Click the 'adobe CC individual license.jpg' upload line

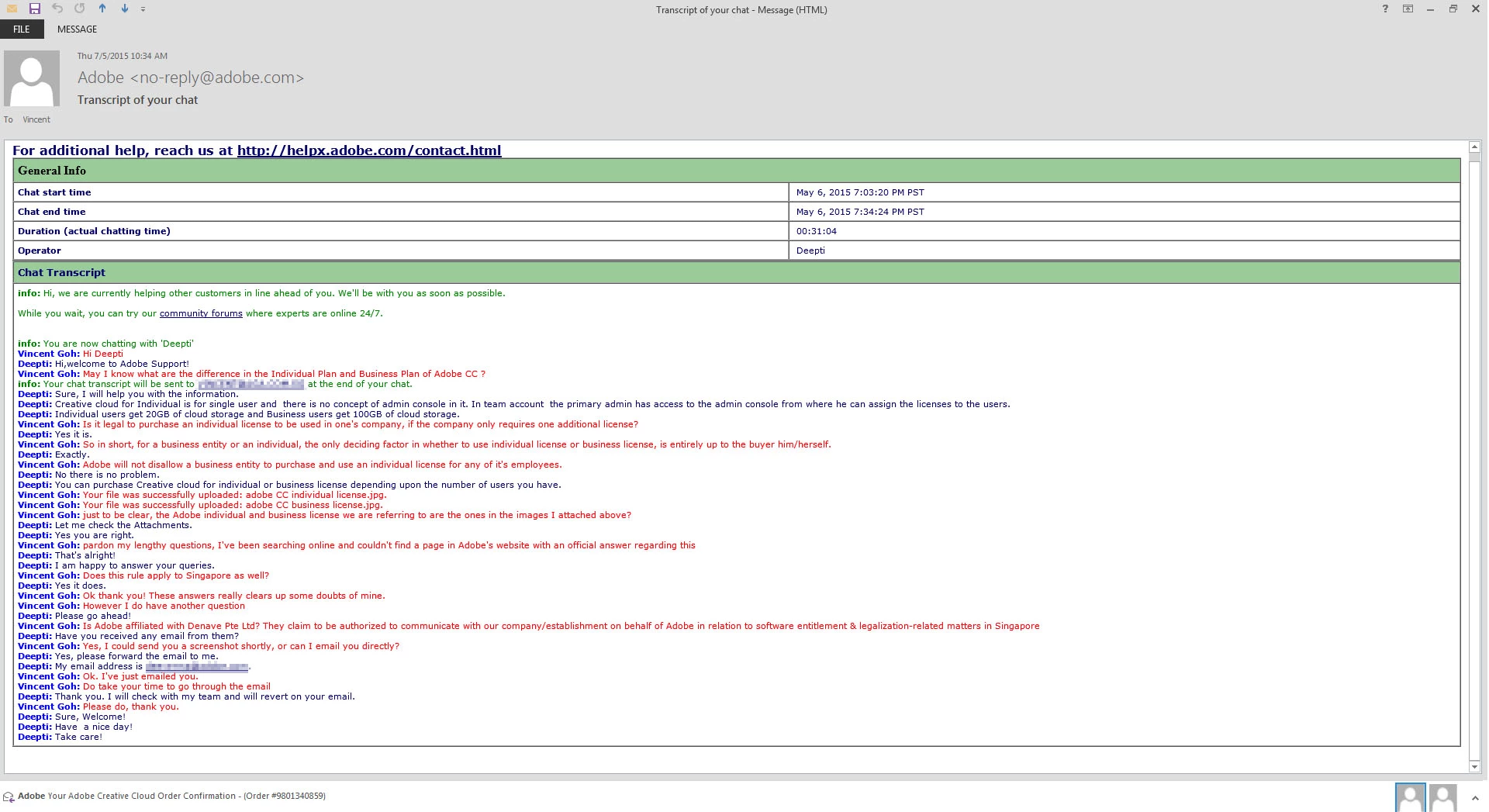(x=202, y=495)
